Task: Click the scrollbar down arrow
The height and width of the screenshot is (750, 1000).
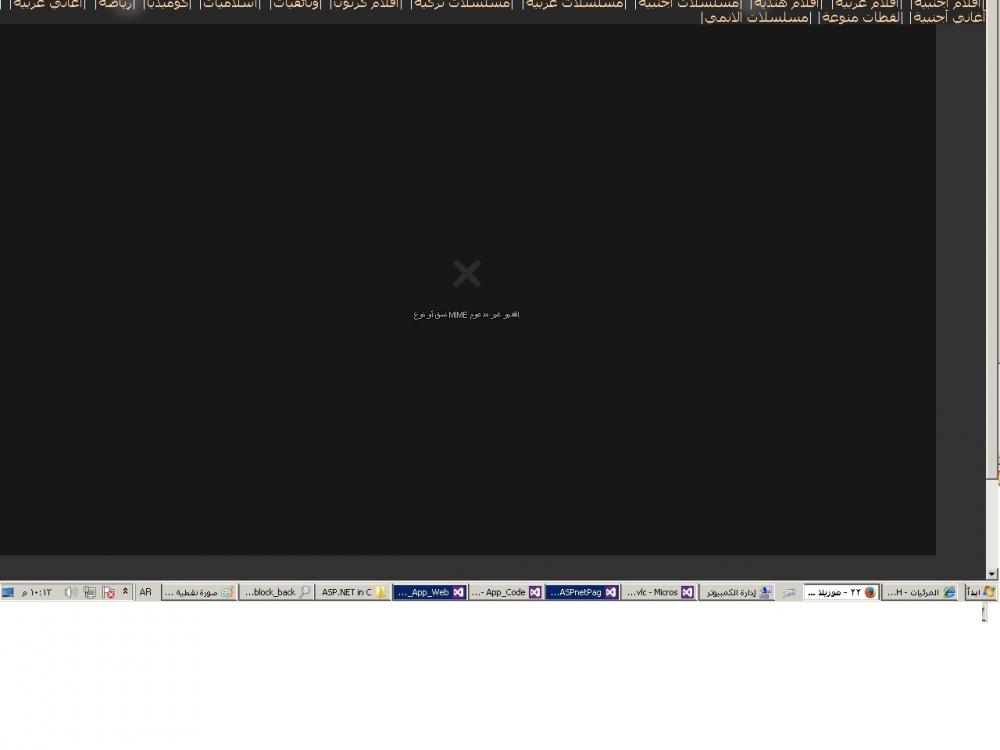Action: [992, 574]
